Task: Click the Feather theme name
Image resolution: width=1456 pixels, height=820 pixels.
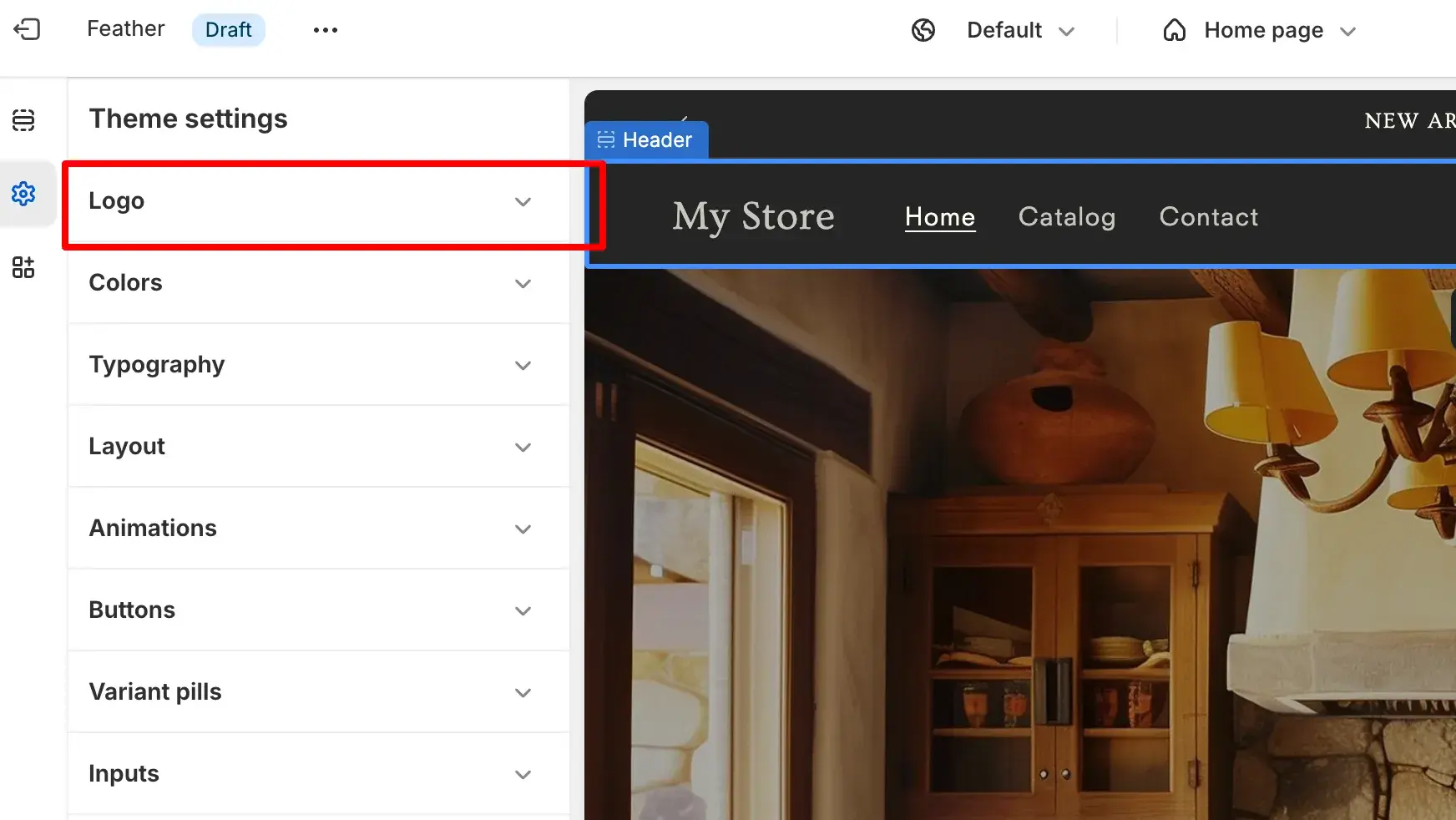Action: [126, 29]
